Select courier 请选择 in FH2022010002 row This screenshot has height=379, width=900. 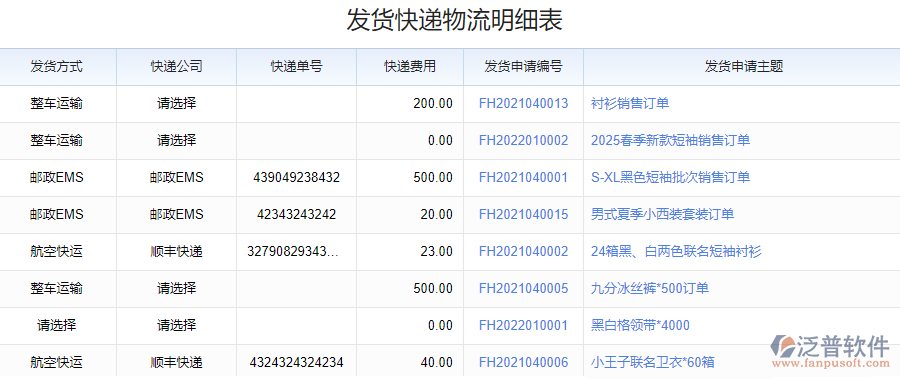pos(177,140)
